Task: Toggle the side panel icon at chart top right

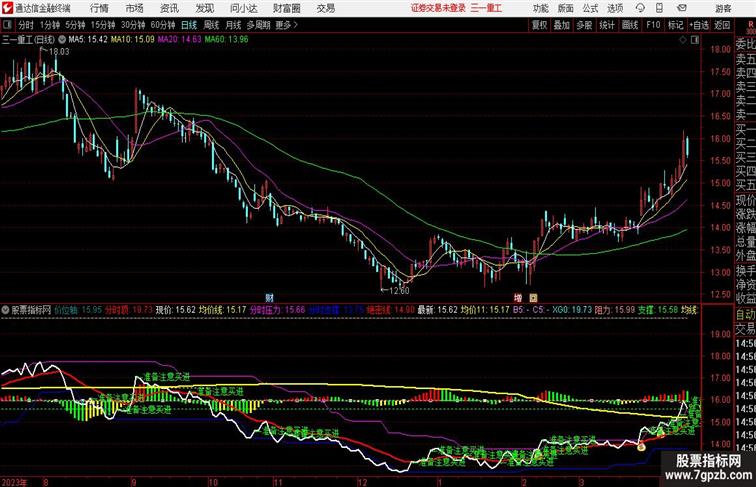Action: tap(695, 40)
